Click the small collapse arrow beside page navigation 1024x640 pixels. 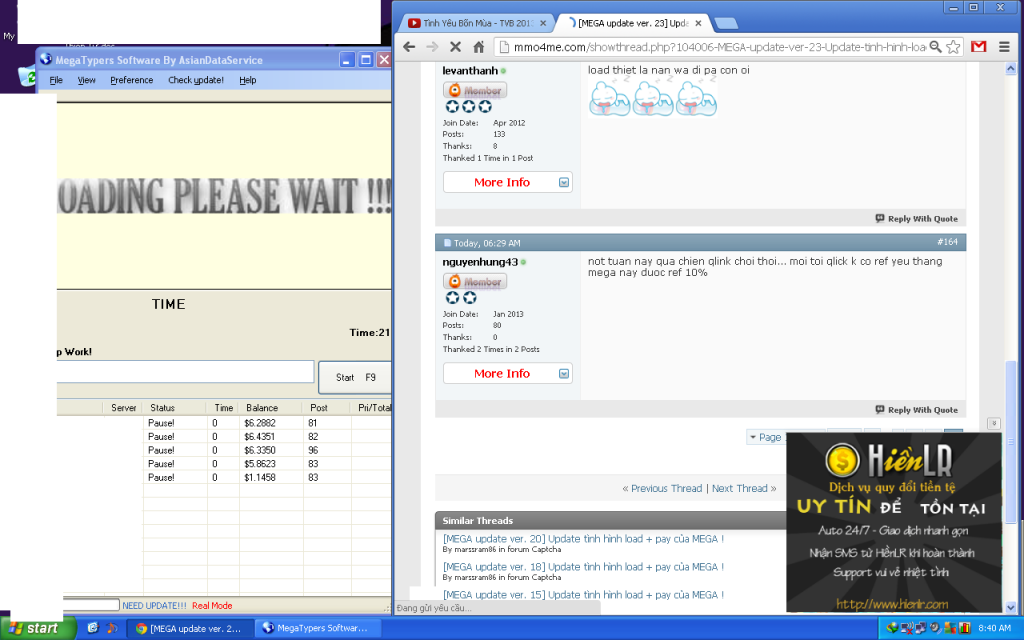pyautogui.click(x=993, y=423)
